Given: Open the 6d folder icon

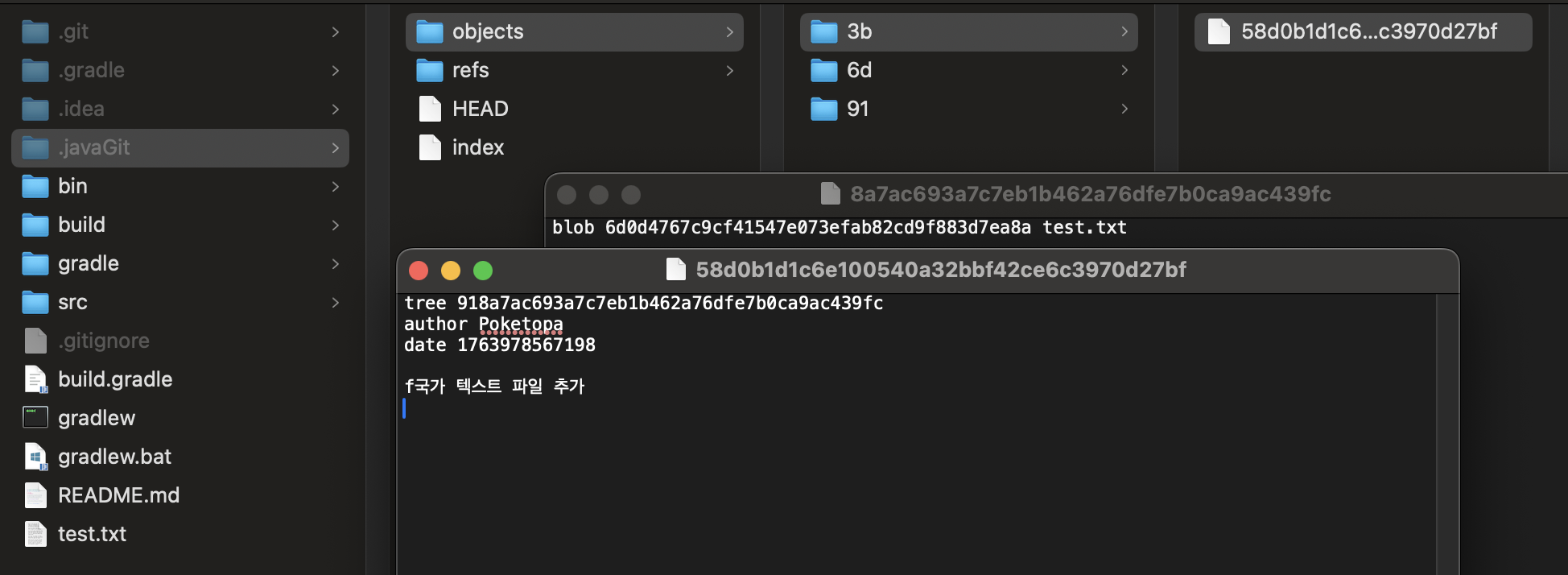Looking at the screenshot, I should point(824,70).
